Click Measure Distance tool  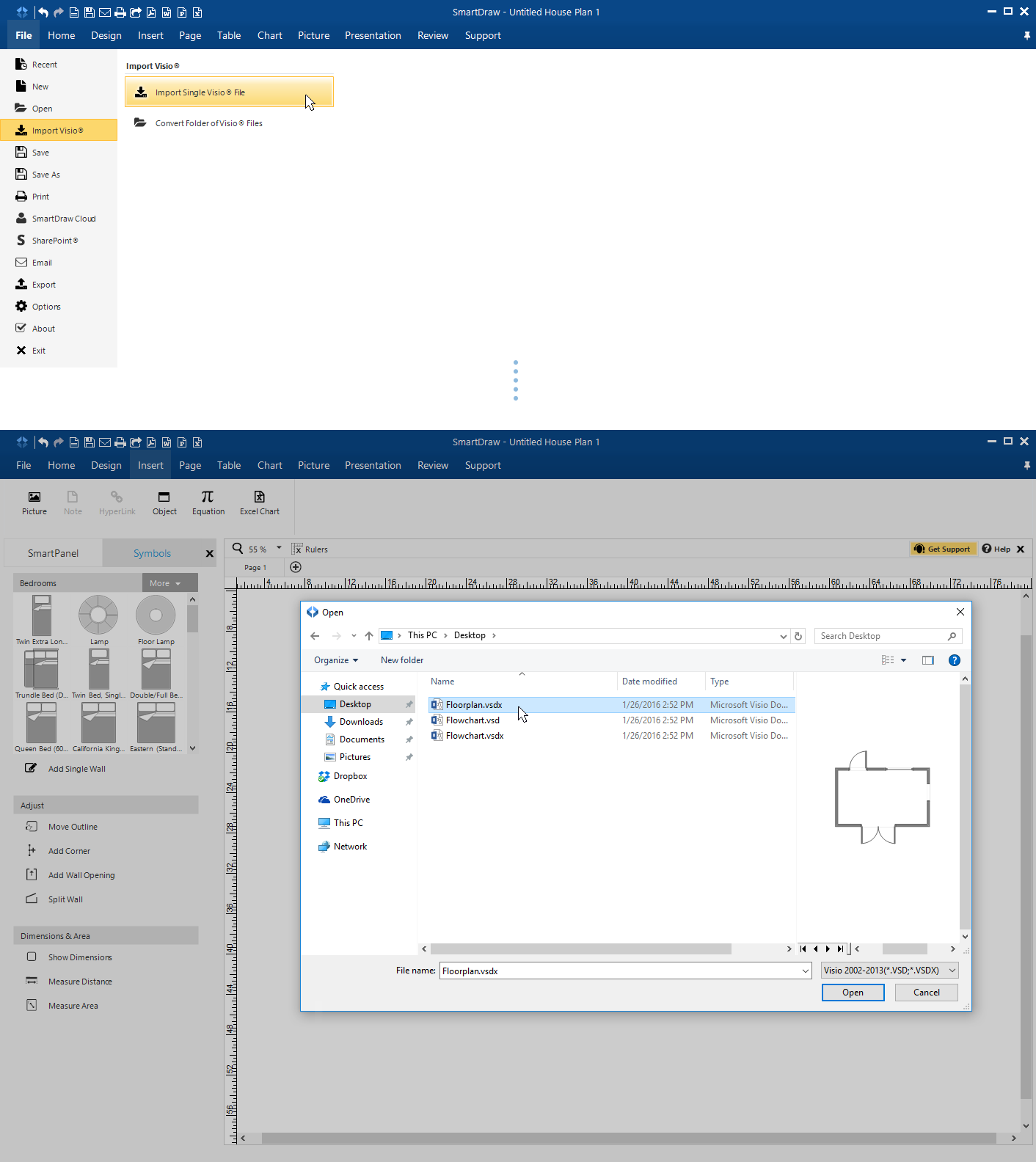pyautogui.click(x=70, y=982)
